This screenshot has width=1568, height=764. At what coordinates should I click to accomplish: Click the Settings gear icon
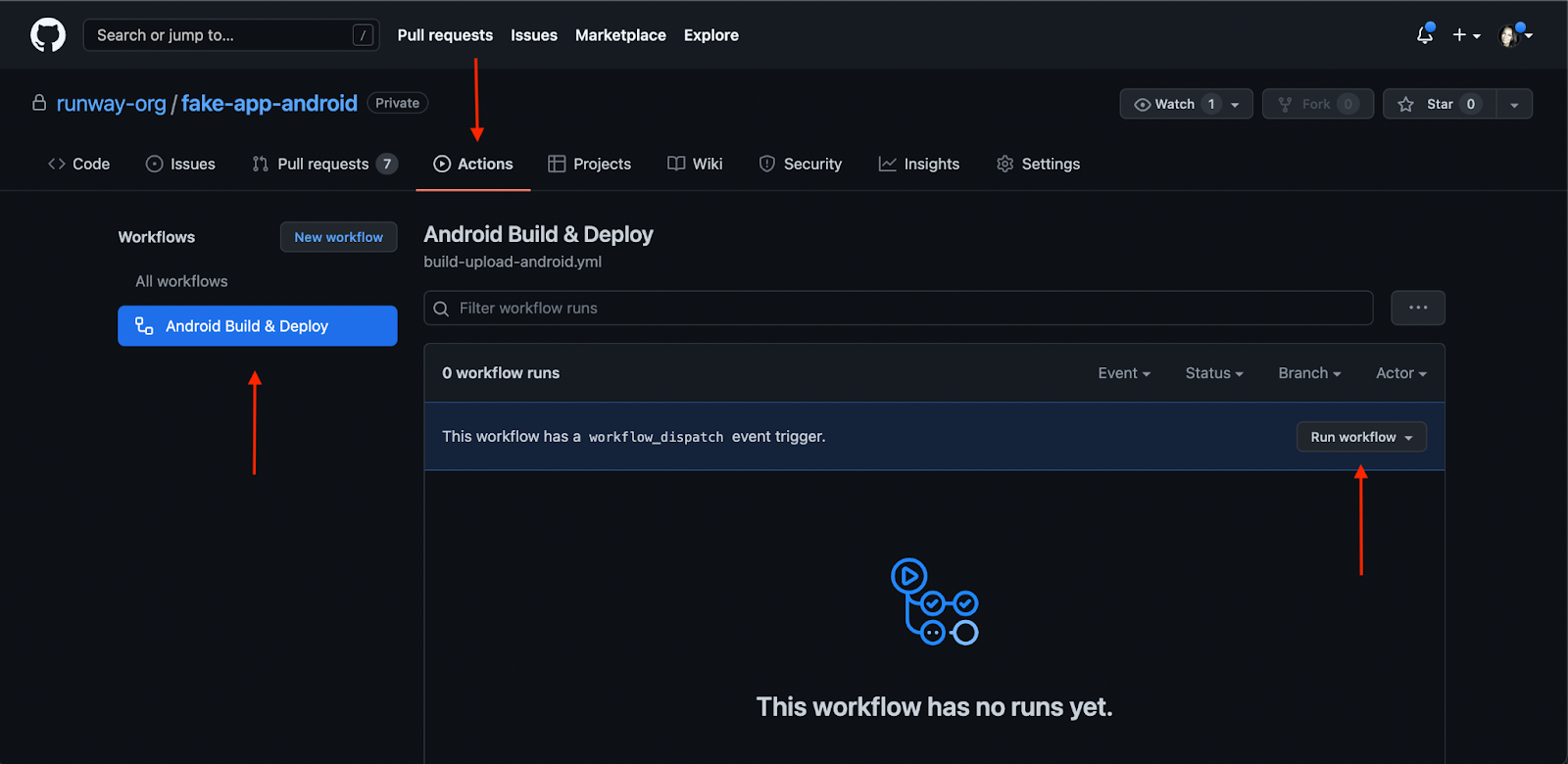pos(1004,164)
